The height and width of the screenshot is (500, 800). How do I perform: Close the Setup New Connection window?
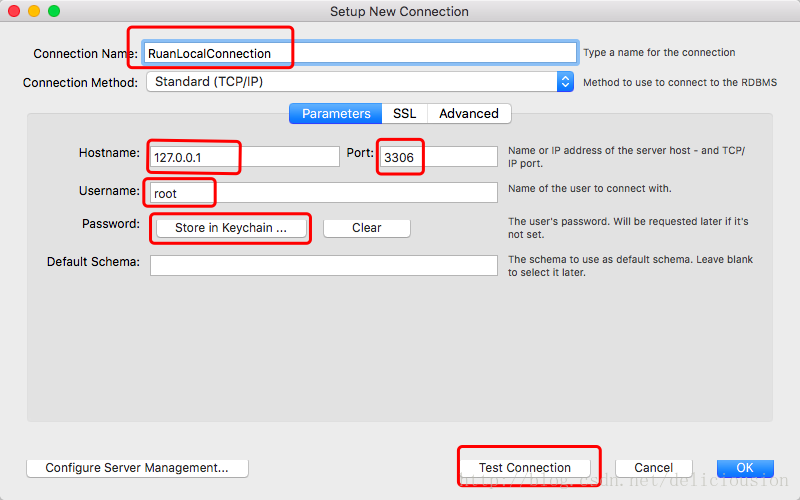14,11
